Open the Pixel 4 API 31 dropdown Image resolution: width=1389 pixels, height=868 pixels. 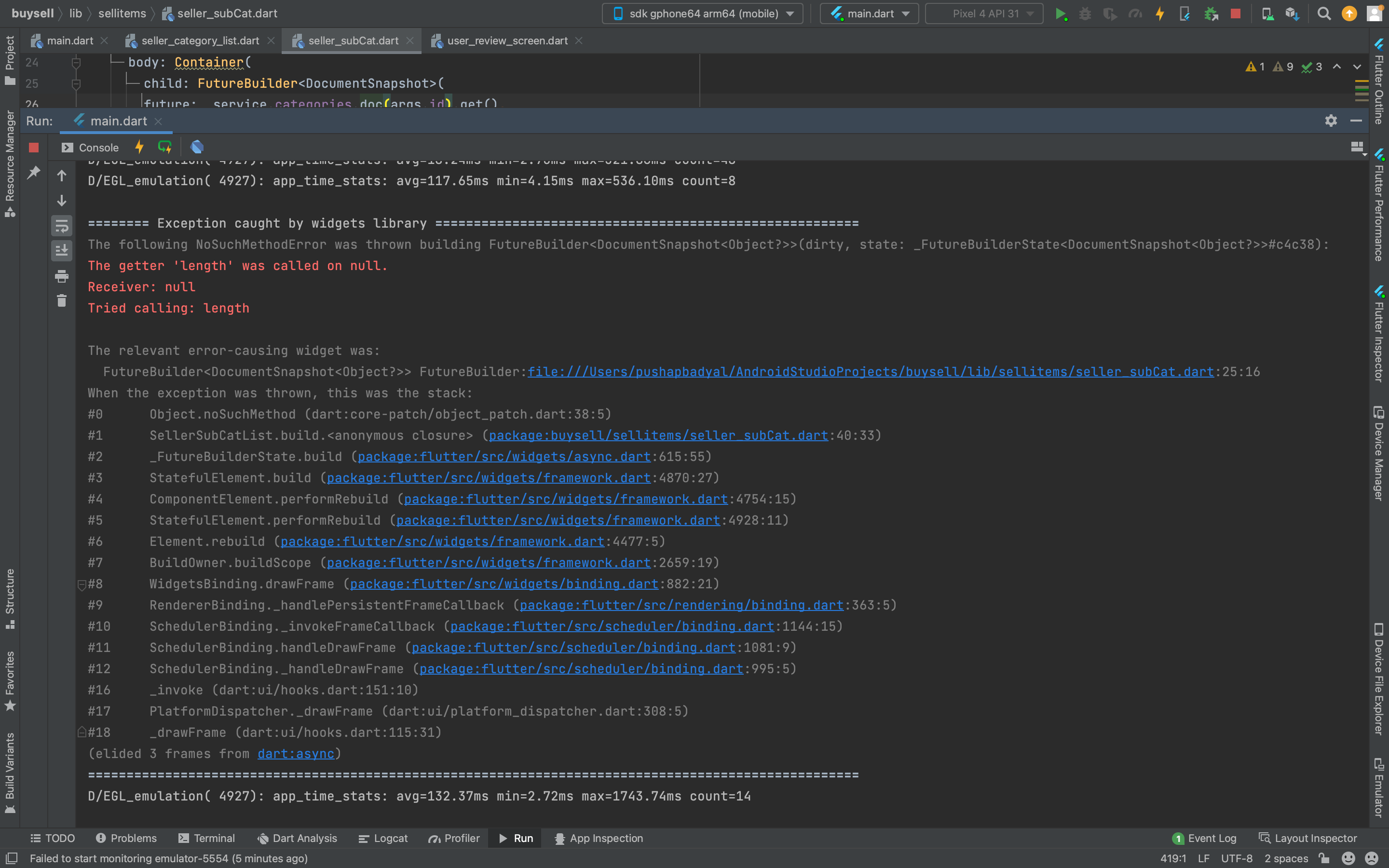coord(984,14)
